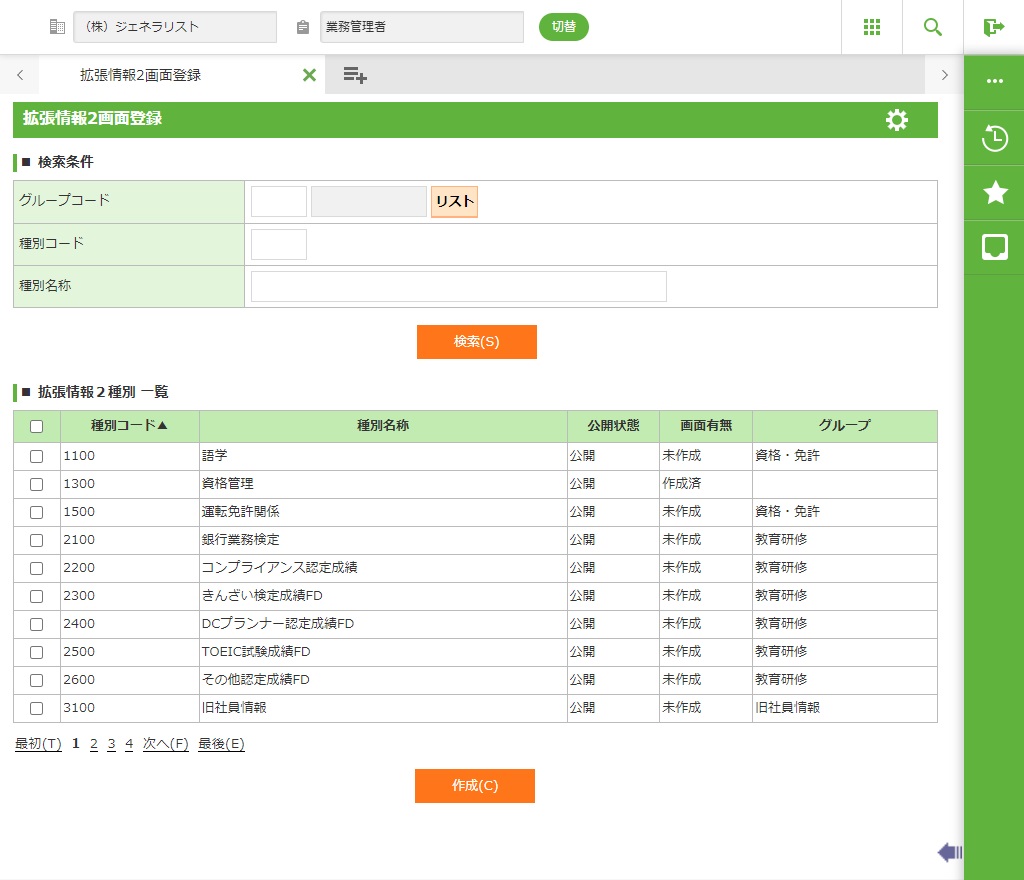Tick the checkbox for row 1100 語学
The image size is (1024, 880).
coord(37,456)
